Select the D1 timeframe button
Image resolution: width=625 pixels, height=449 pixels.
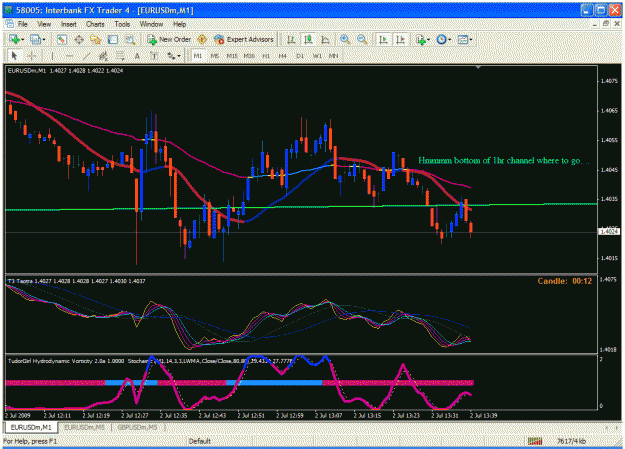(x=300, y=56)
